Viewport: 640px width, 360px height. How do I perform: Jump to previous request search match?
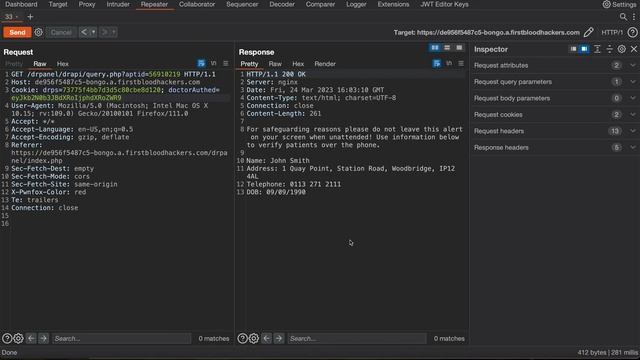tap(31, 338)
